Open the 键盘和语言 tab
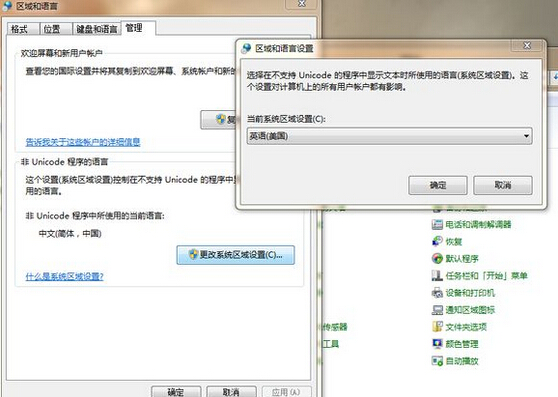Image resolution: width=558 pixels, height=397 pixels. pos(97,29)
